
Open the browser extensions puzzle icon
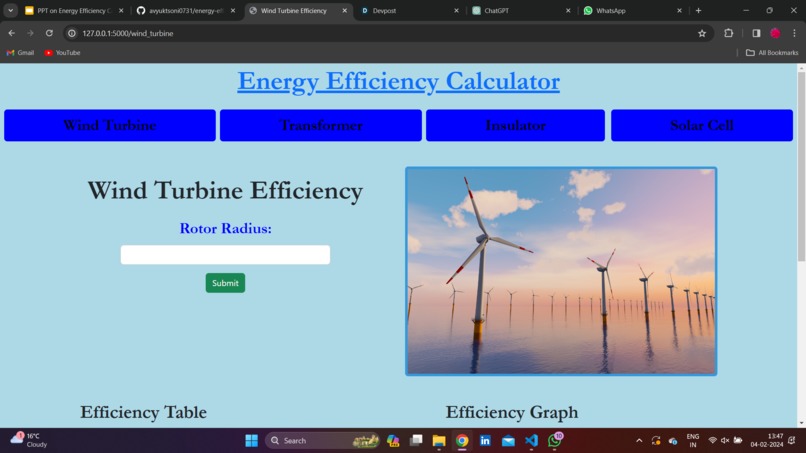point(728,33)
